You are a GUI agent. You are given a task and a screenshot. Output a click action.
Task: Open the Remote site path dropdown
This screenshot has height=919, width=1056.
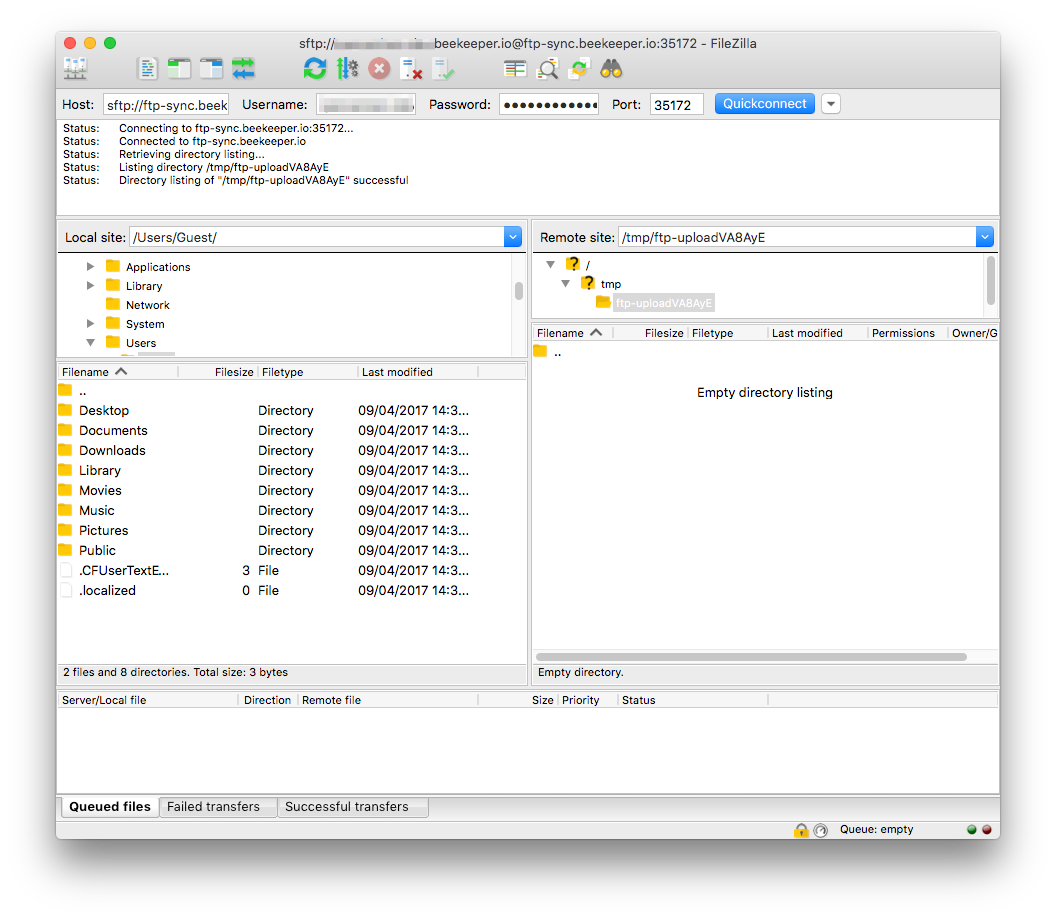pos(985,236)
